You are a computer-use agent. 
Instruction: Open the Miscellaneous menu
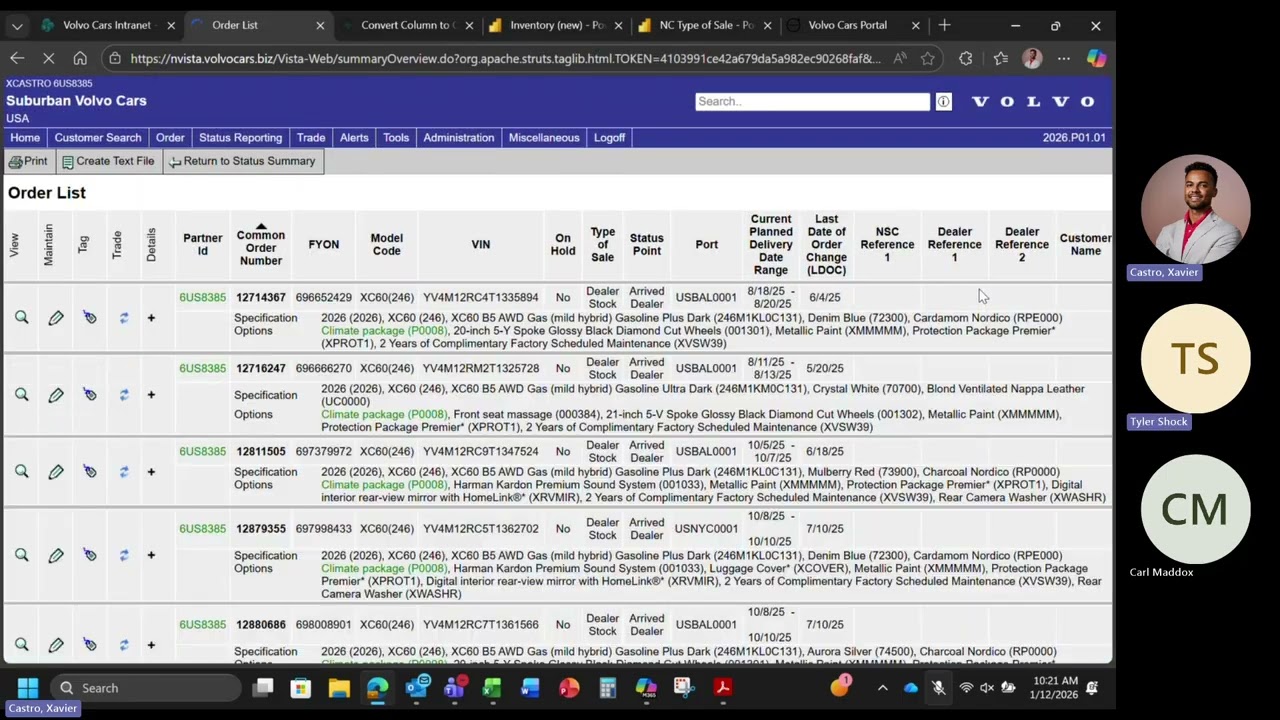click(x=544, y=138)
